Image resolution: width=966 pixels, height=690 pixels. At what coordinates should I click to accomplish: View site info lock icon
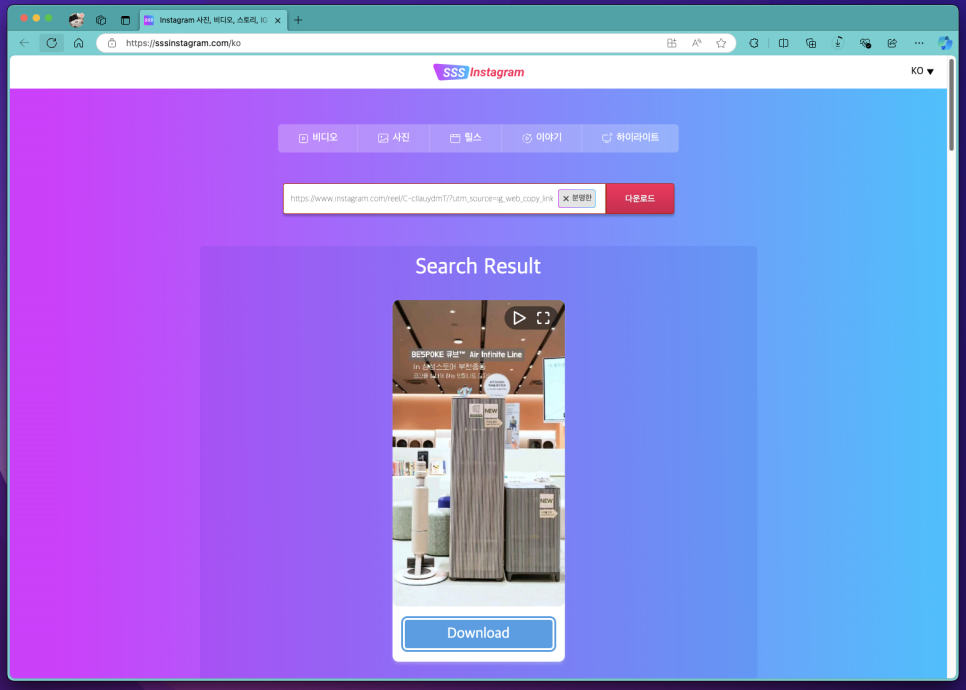[x=112, y=43]
